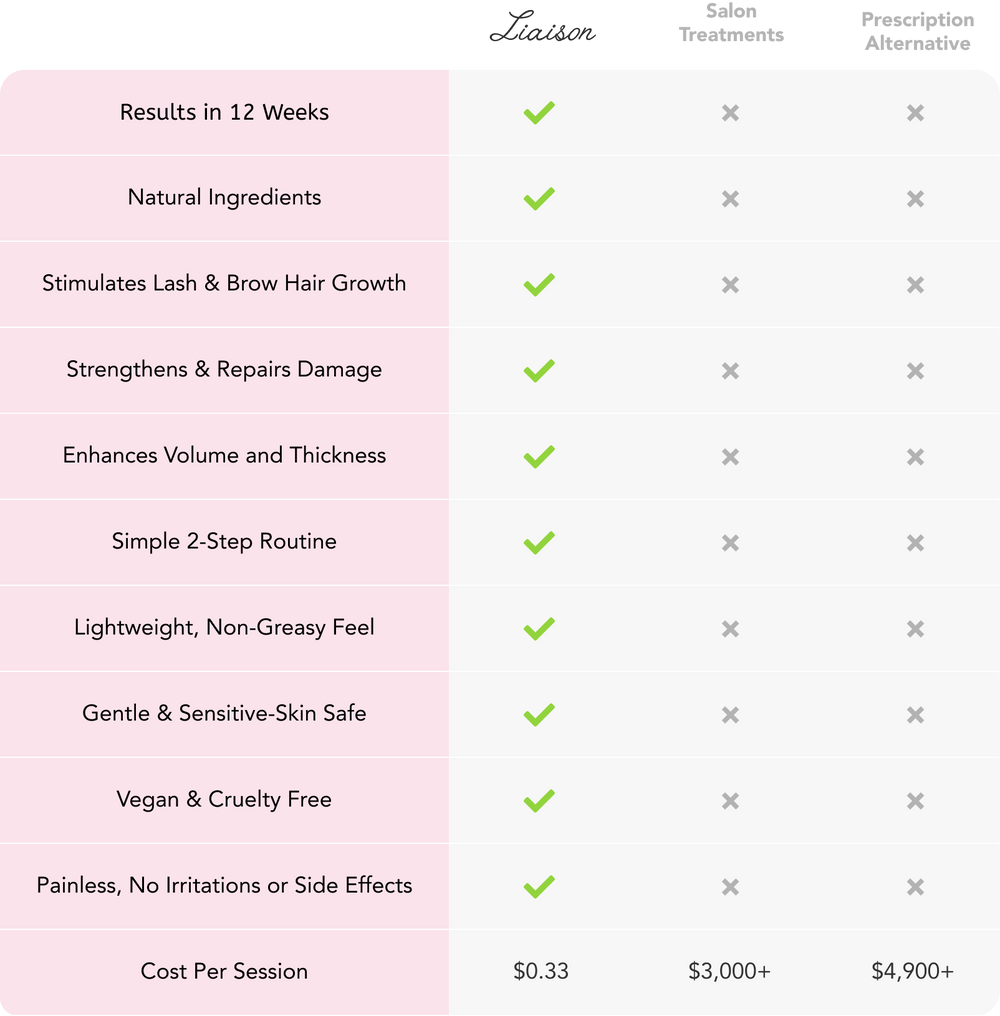Click the Stimulates Lash & Brow Hair Growth label

(224, 283)
